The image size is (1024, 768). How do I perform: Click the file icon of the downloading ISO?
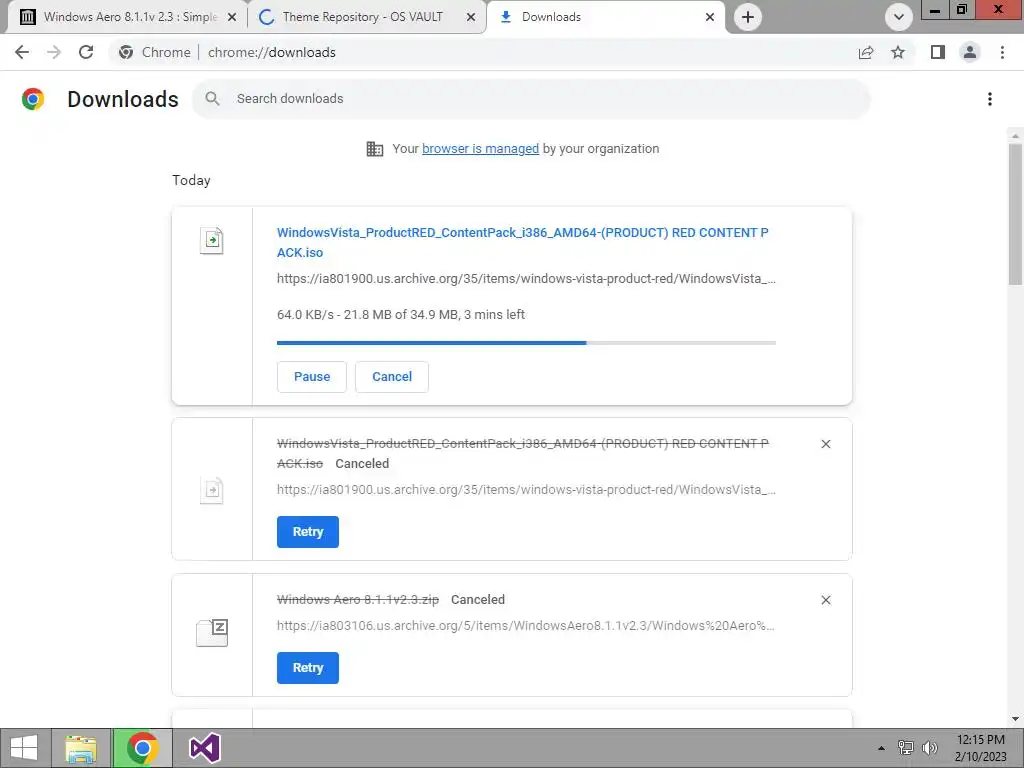[212, 240]
